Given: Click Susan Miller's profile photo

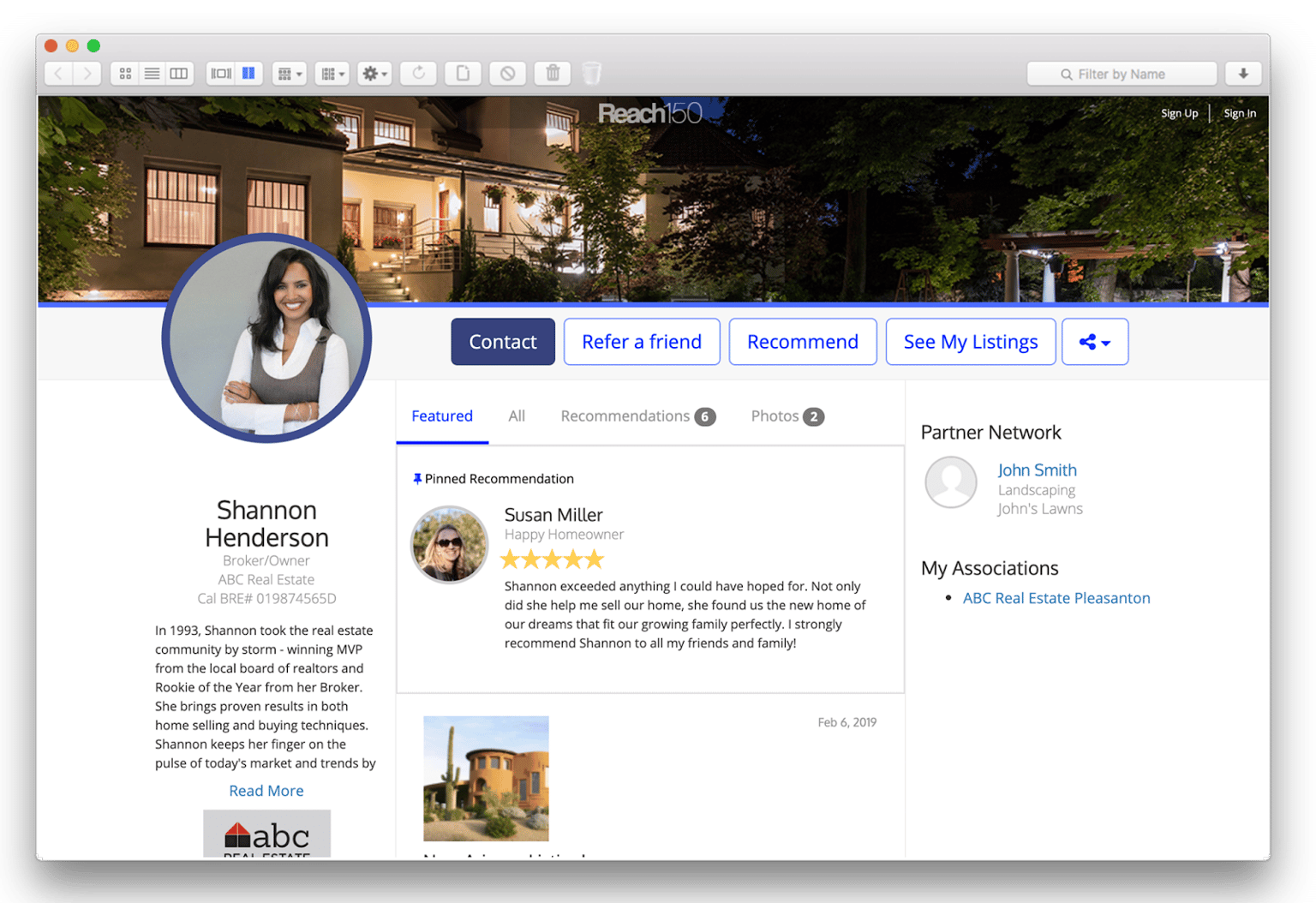Looking at the screenshot, I should (x=449, y=545).
